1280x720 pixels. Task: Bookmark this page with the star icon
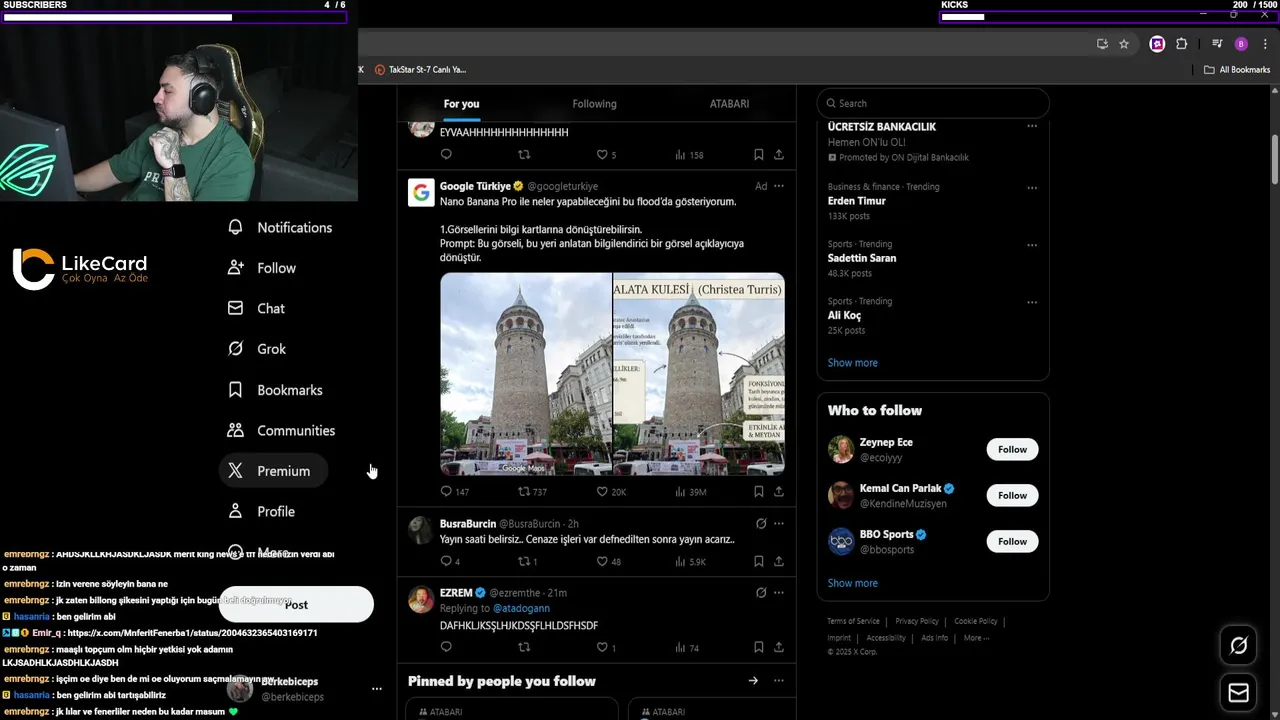tap(1124, 44)
